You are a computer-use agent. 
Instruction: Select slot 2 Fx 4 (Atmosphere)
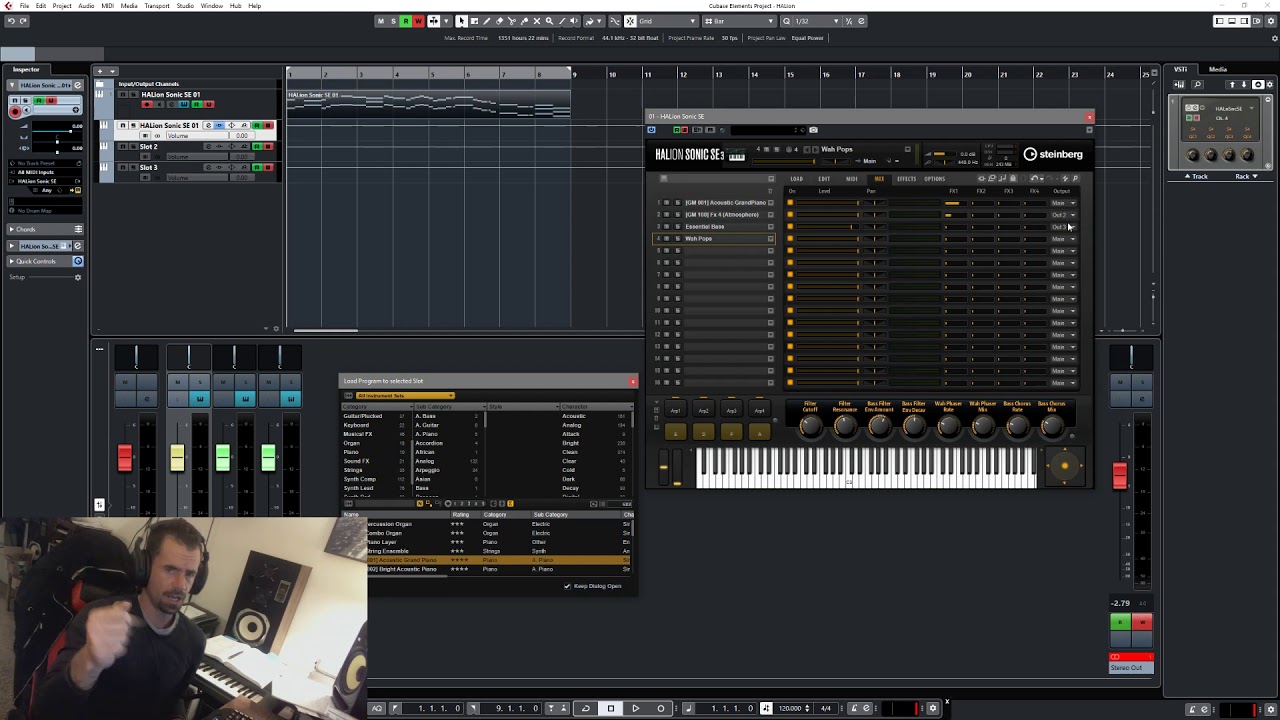(722, 215)
